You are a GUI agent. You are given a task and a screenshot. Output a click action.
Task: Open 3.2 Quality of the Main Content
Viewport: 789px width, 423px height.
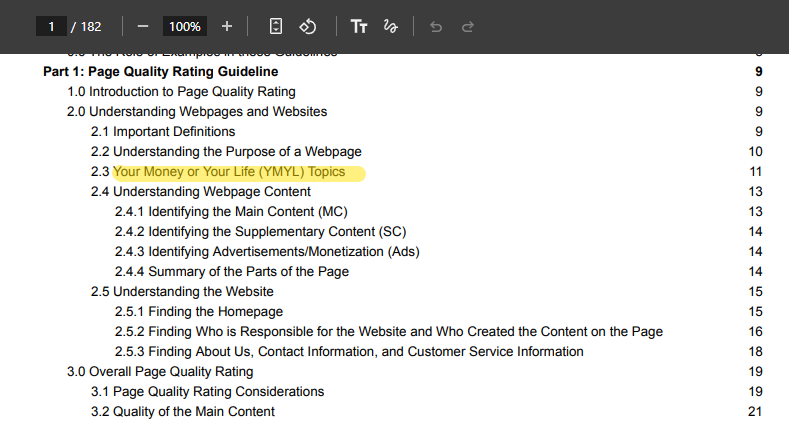point(183,411)
